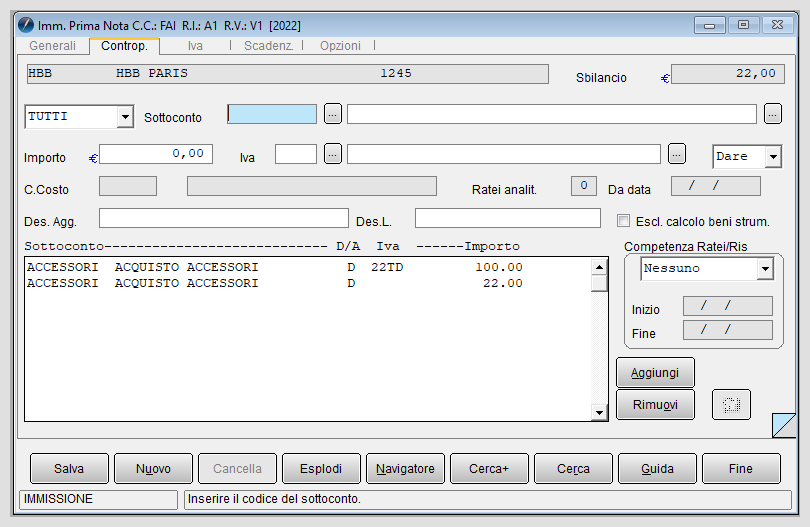This screenshot has width=810, height=527.
Task: Click the Inizio date field
Action: coord(728,306)
